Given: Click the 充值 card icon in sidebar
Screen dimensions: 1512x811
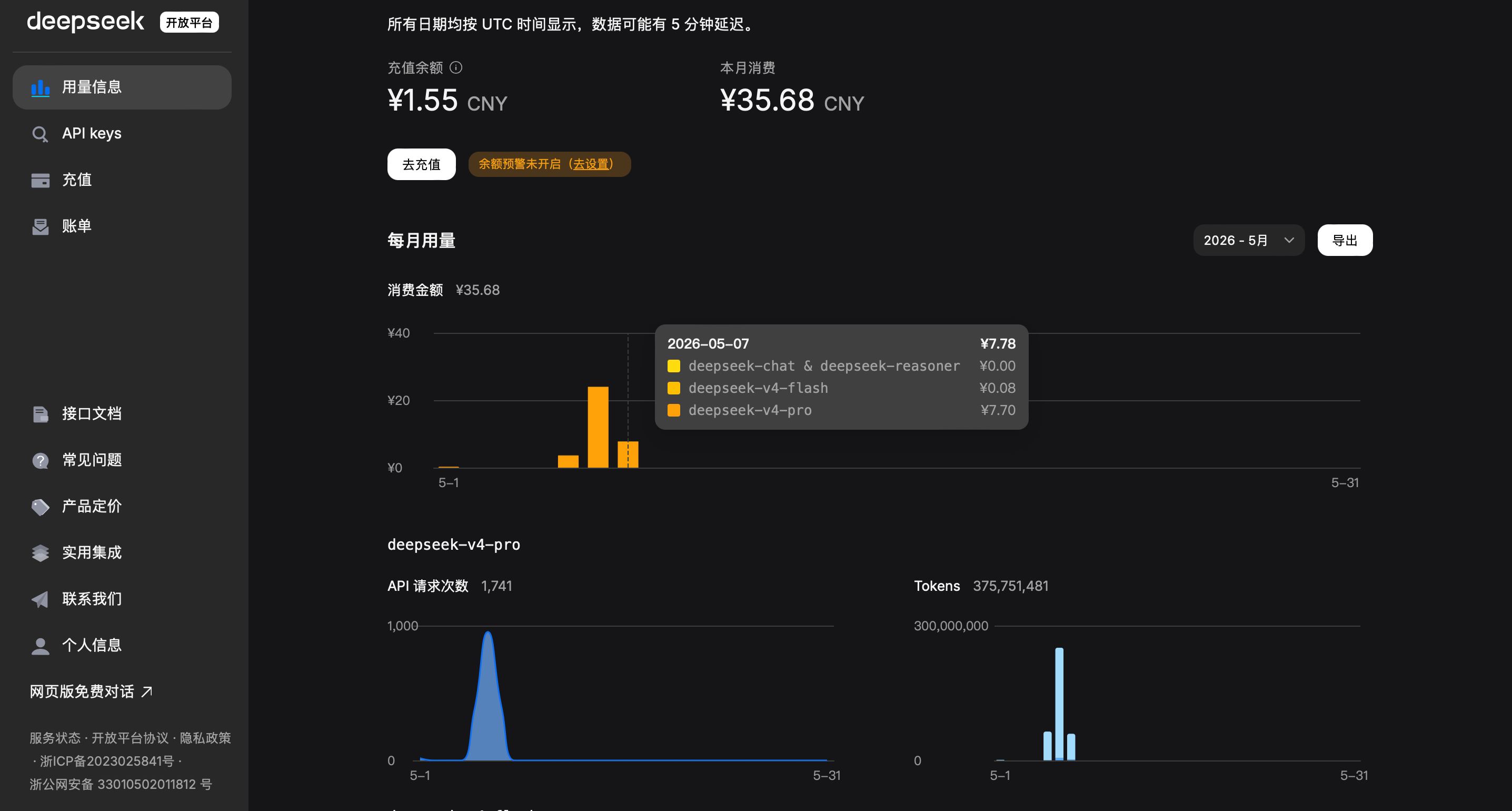Looking at the screenshot, I should [40, 180].
